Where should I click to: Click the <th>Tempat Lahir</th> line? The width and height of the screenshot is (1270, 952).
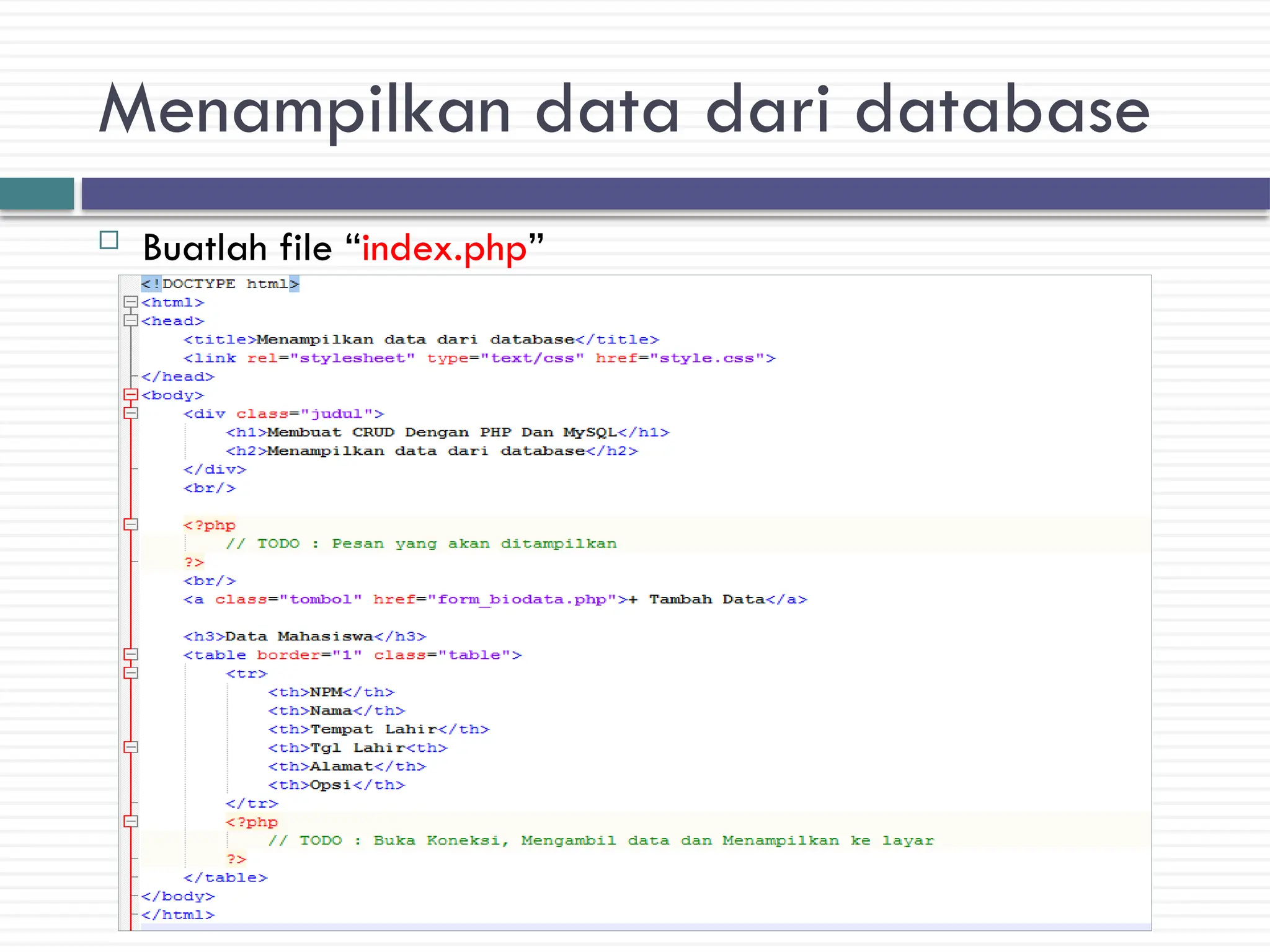click(379, 729)
